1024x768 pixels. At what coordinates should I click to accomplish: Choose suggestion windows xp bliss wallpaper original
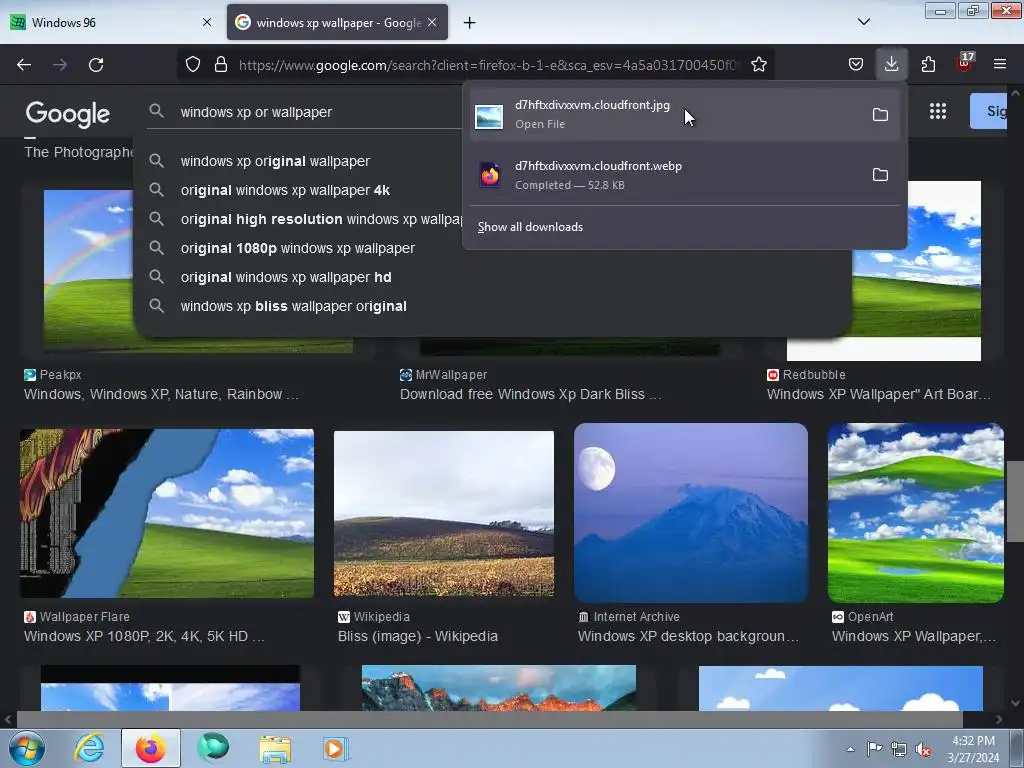(293, 306)
